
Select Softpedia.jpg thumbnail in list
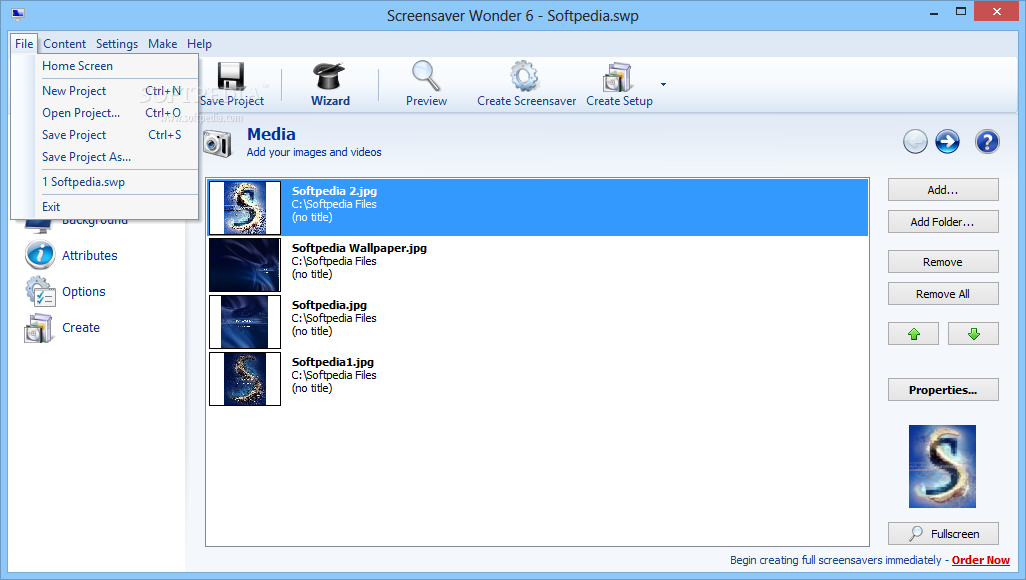[x=245, y=322]
